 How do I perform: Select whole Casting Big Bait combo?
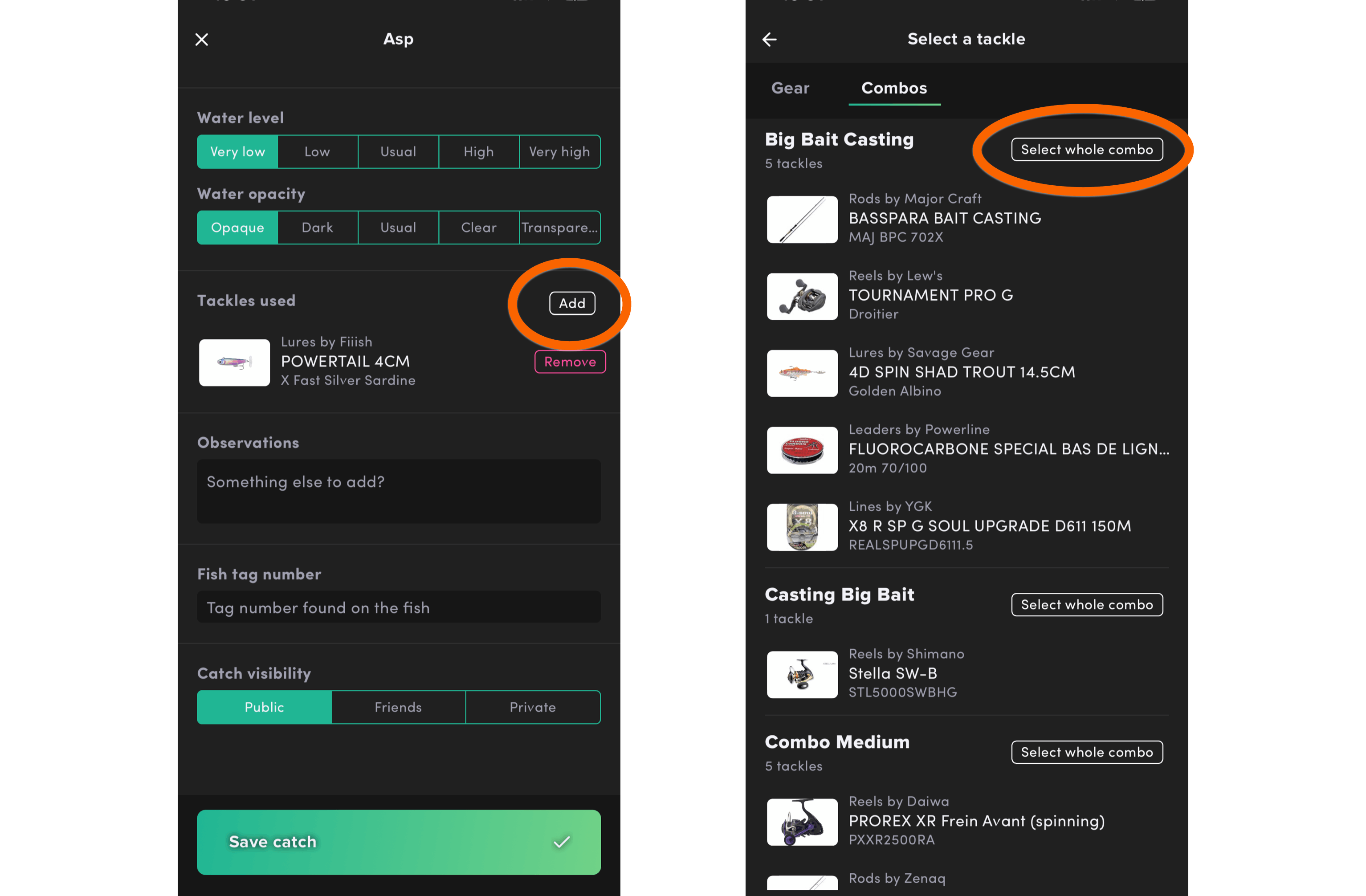point(1087,605)
